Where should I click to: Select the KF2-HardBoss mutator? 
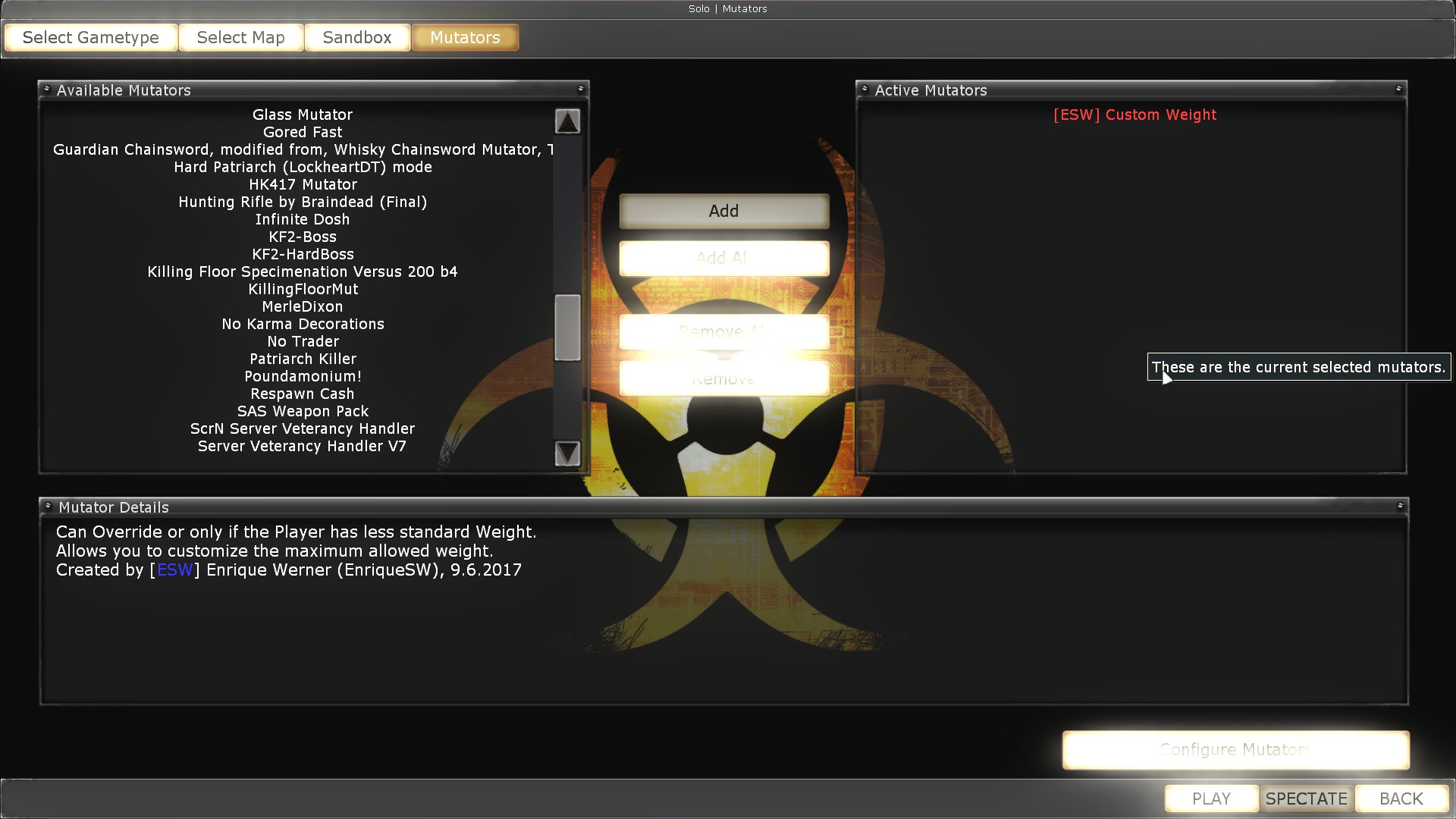[303, 254]
